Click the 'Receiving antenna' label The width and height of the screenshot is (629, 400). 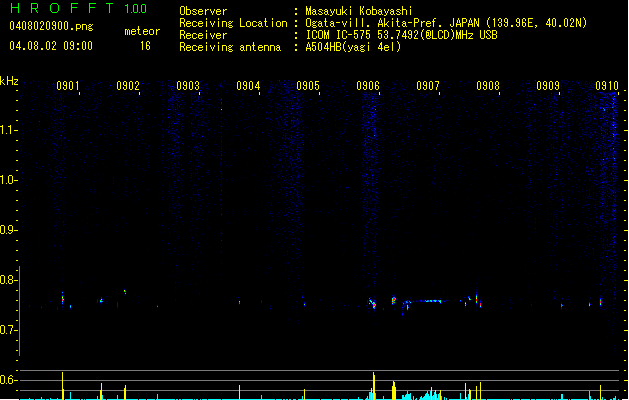click(230, 47)
